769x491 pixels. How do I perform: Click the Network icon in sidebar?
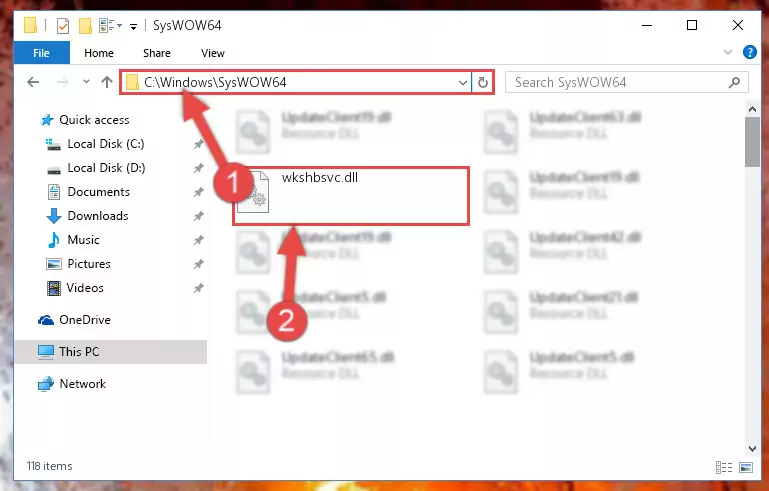[46, 384]
